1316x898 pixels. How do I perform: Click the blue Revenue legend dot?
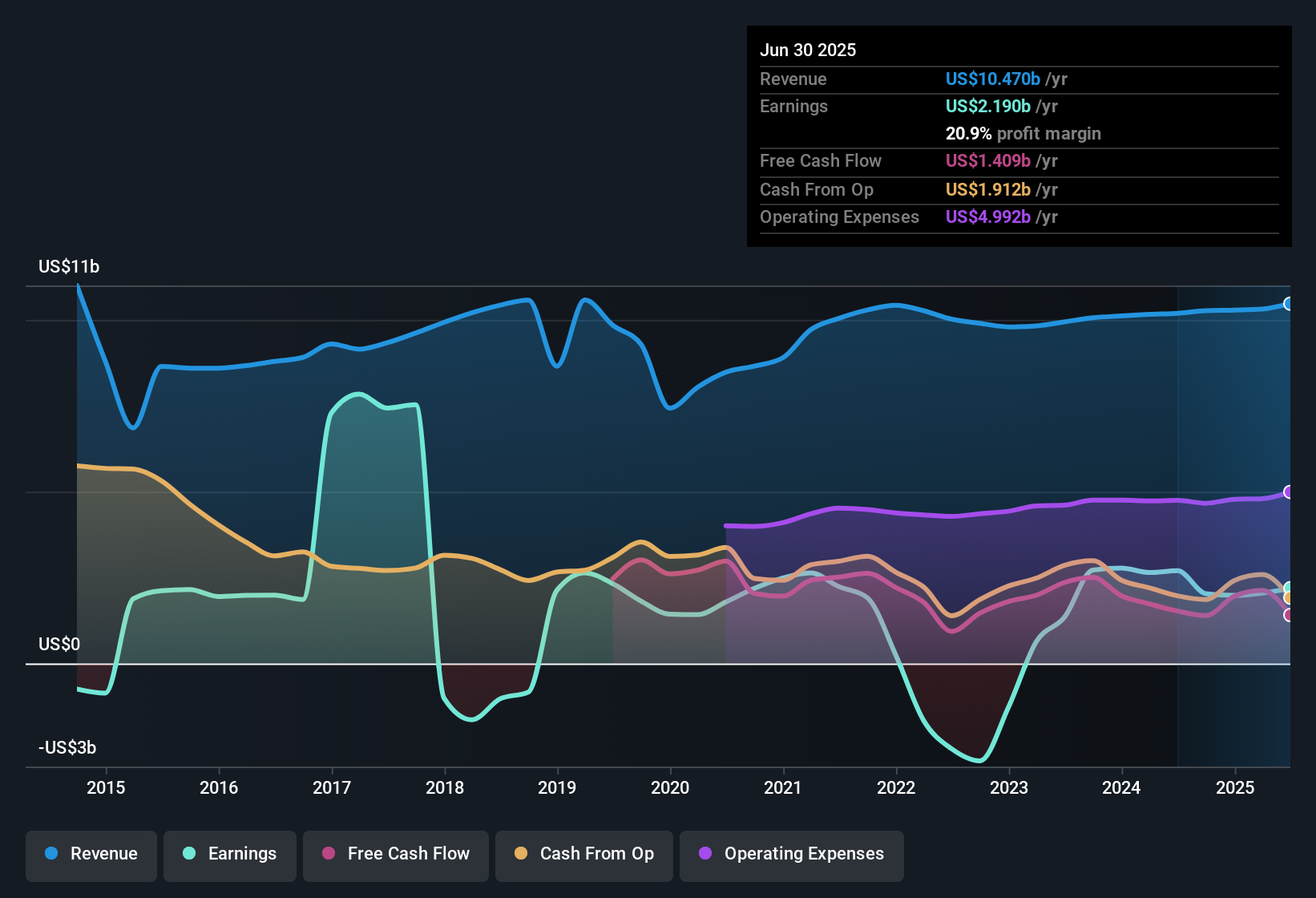[51, 853]
